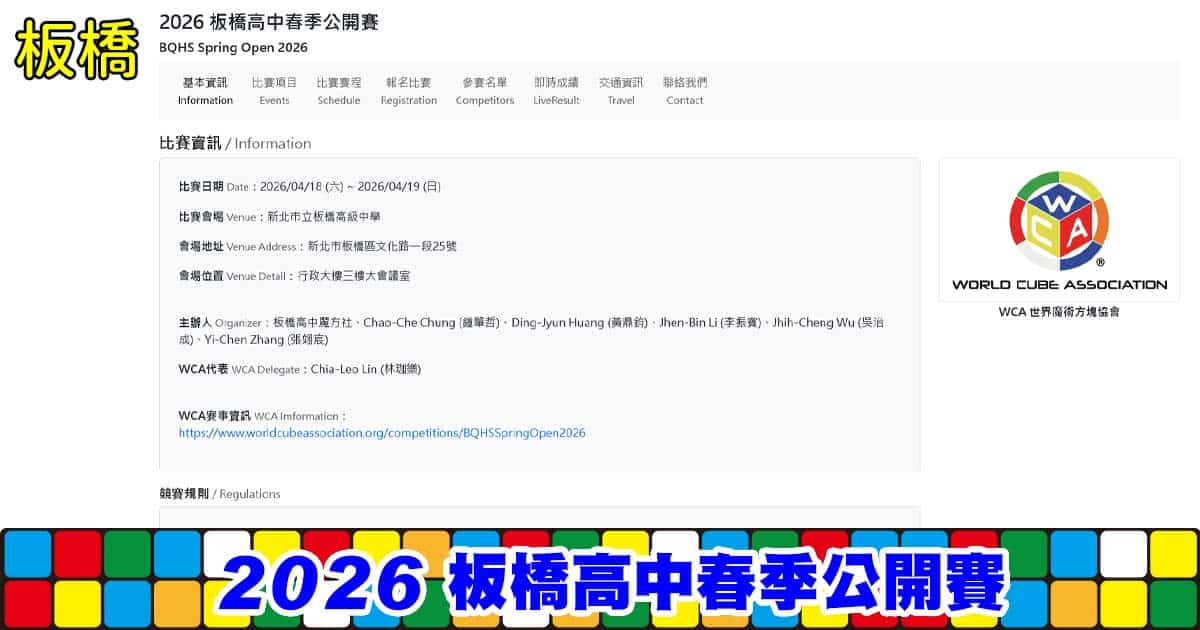Click the 比賽資訊 / Information section heading

tap(235, 143)
